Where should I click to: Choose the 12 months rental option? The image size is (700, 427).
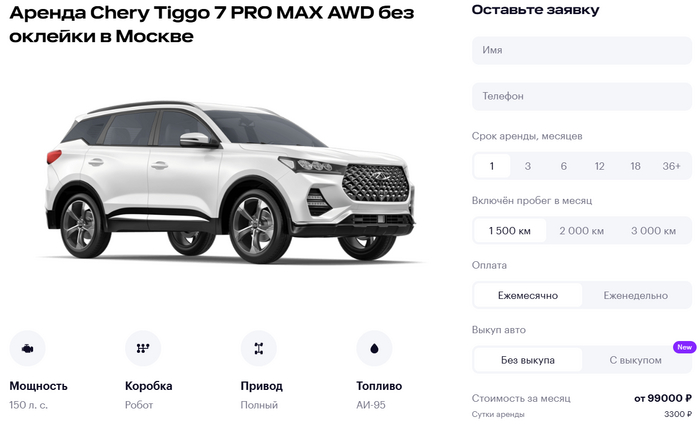pyautogui.click(x=600, y=166)
